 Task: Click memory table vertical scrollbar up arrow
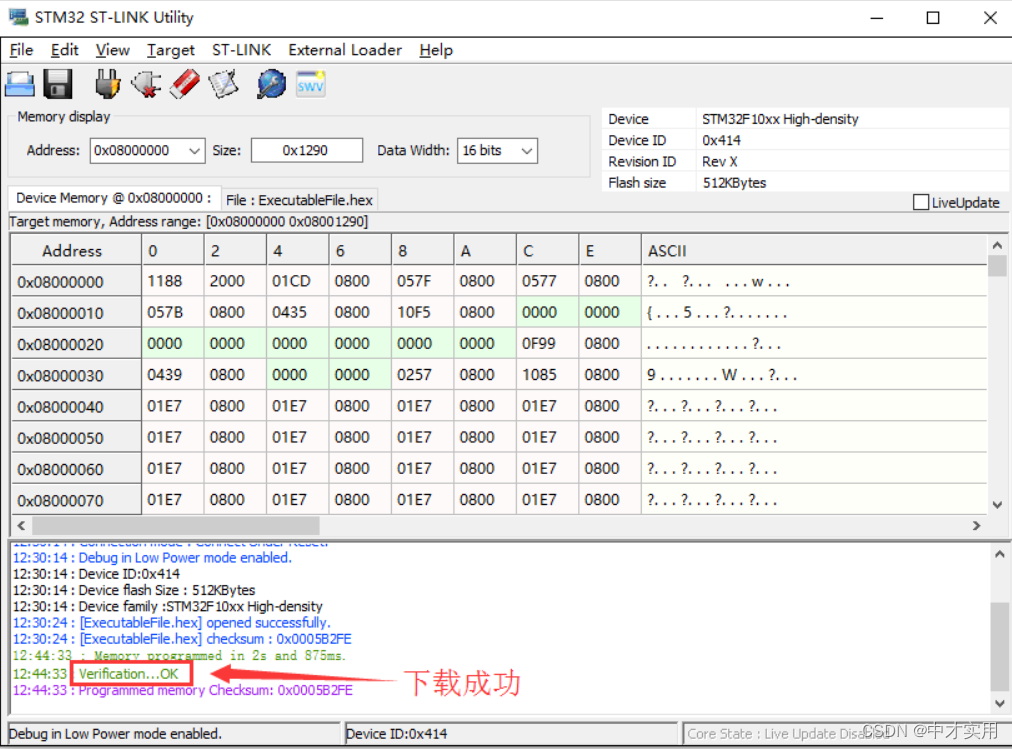point(997,246)
